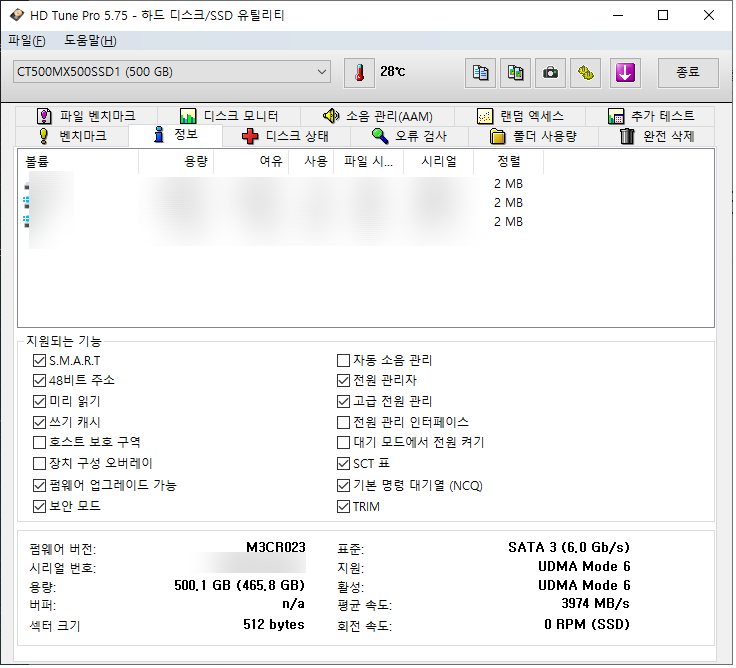
Task: Select the 벤치마크 tab
Action: [72, 136]
